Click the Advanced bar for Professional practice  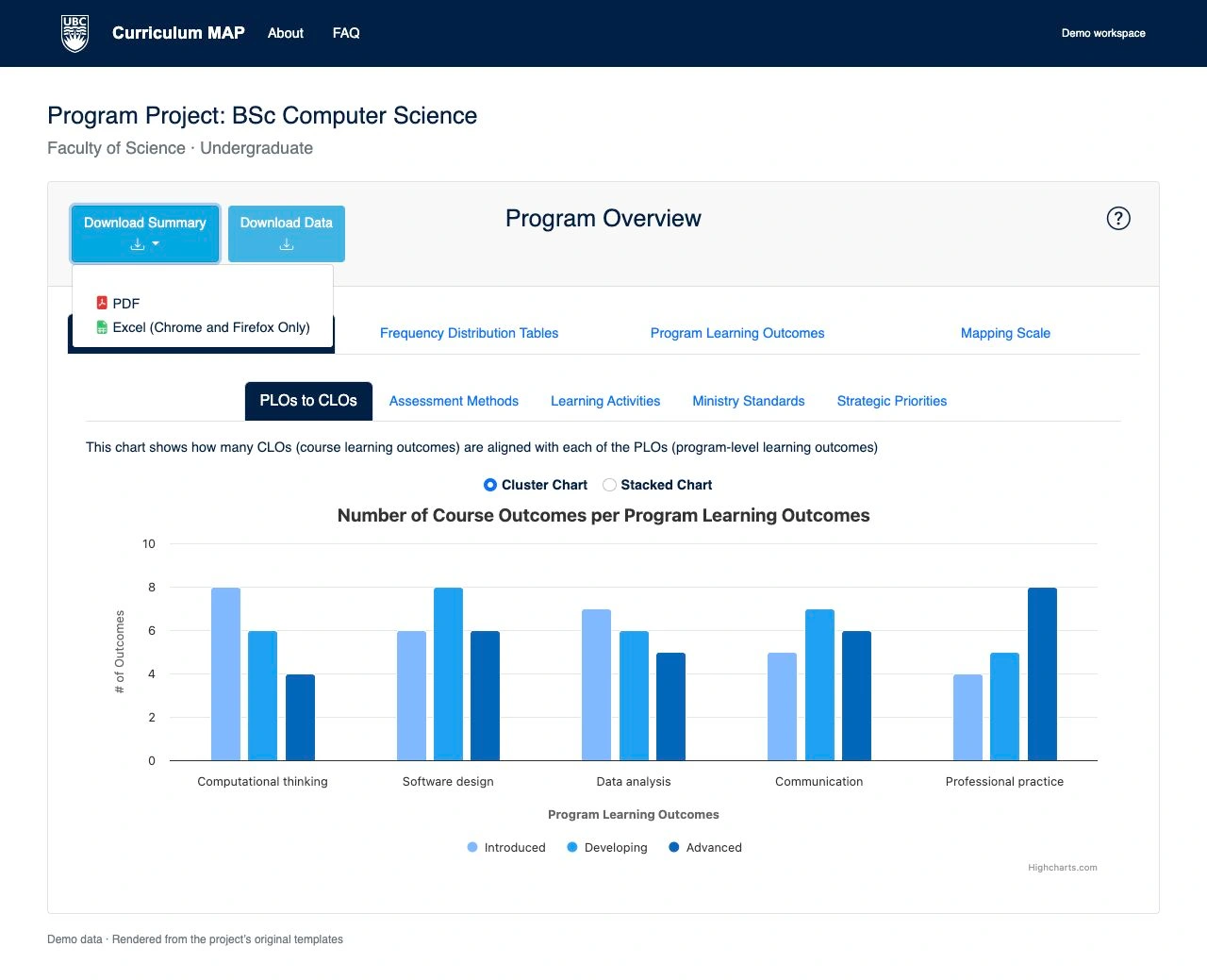(x=1042, y=674)
